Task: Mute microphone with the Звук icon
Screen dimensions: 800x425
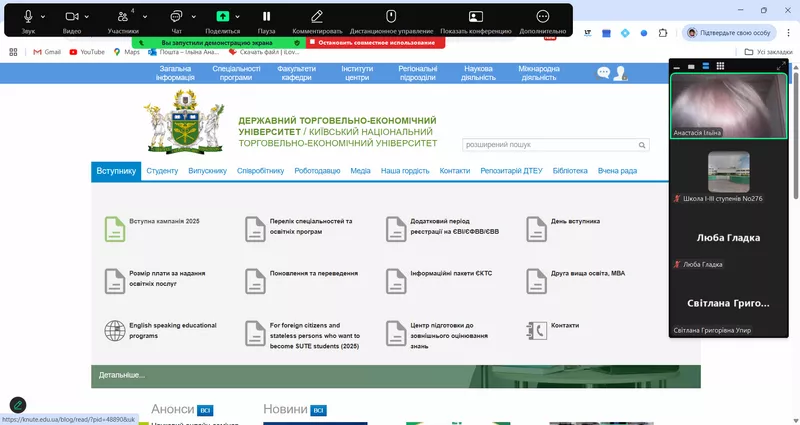Action: pos(28,17)
